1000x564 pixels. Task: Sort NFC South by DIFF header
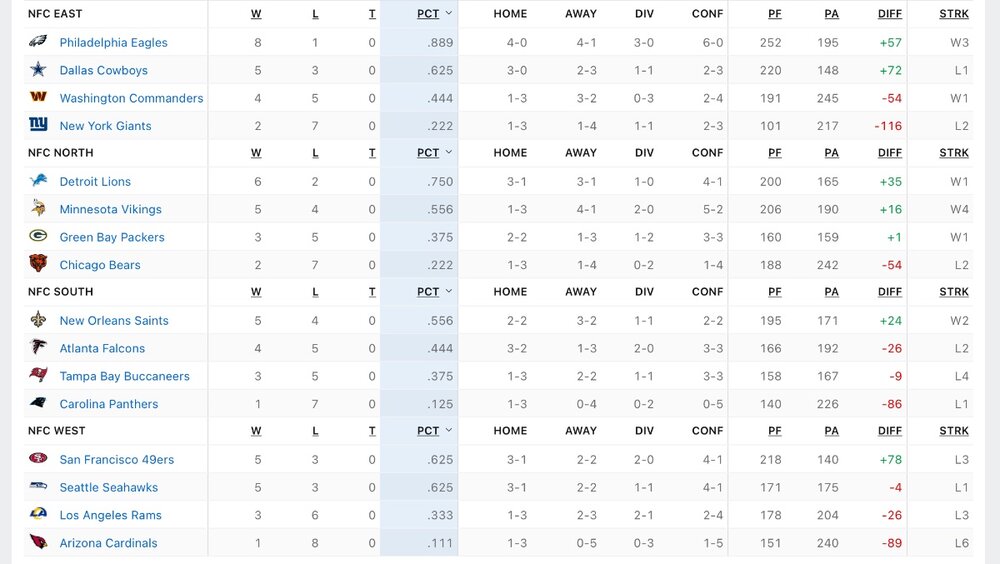point(889,292)
